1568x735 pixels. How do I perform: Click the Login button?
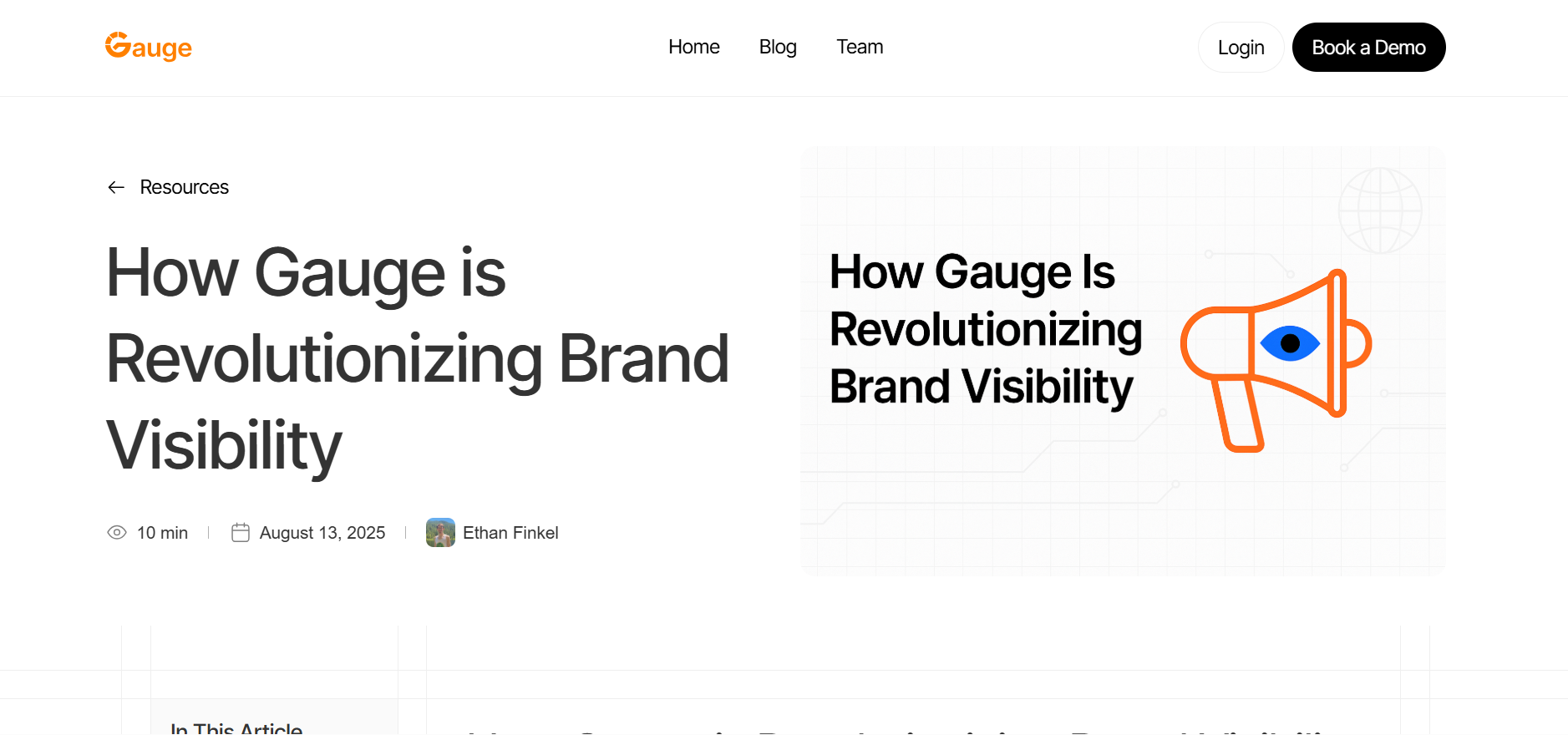1241,48
